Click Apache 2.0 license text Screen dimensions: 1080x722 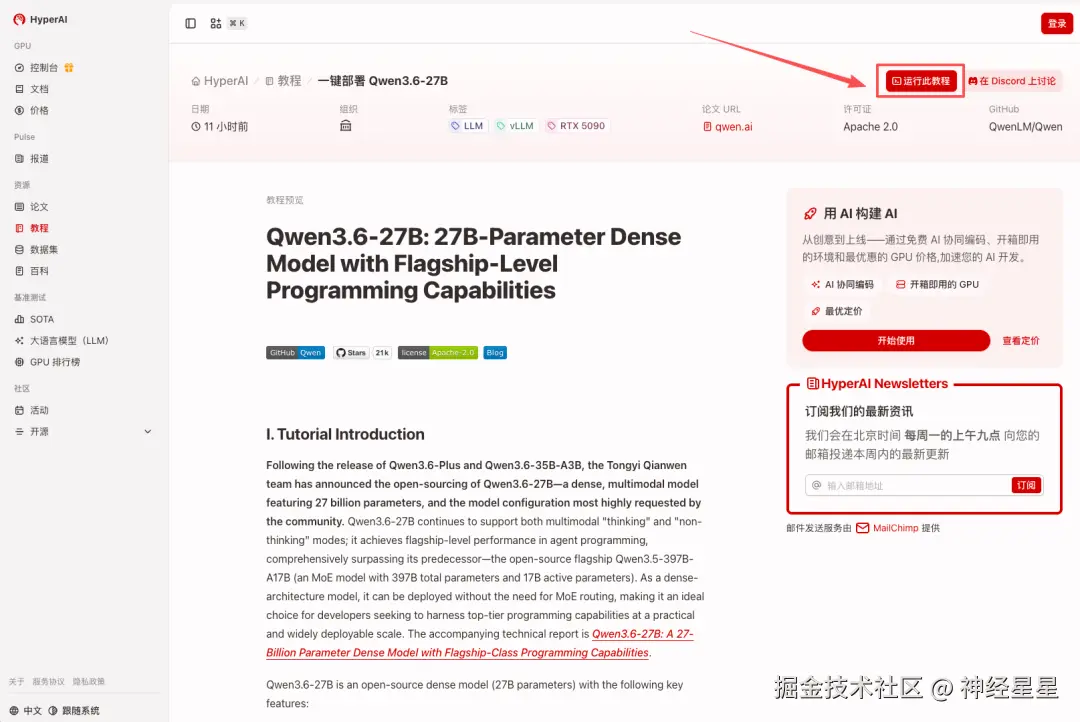click(871, 127)
